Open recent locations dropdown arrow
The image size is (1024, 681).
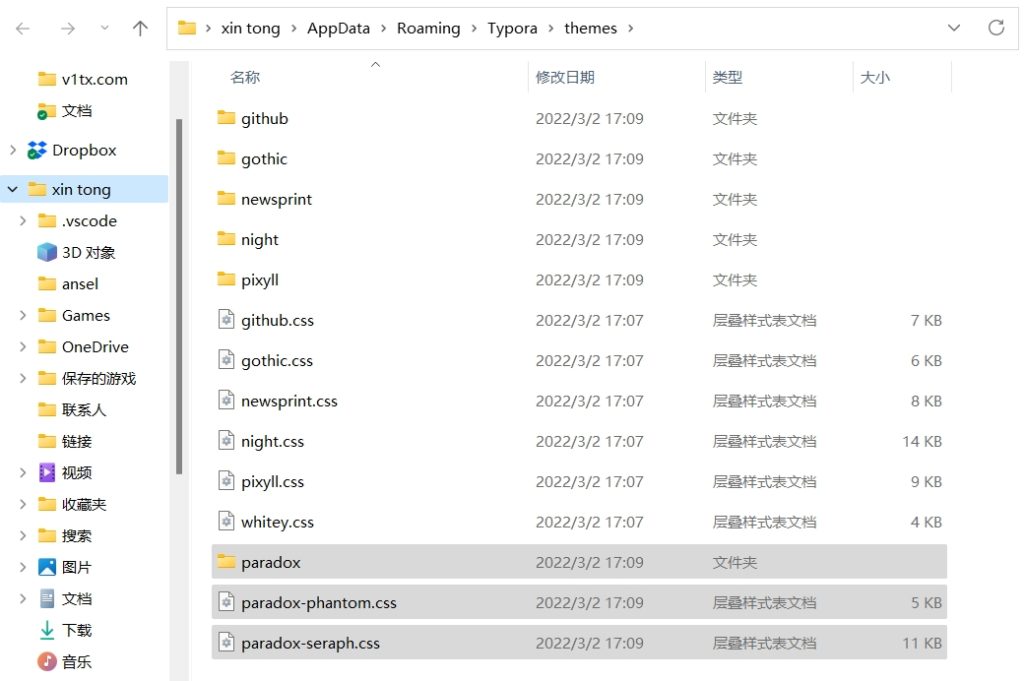click(104, 28)
